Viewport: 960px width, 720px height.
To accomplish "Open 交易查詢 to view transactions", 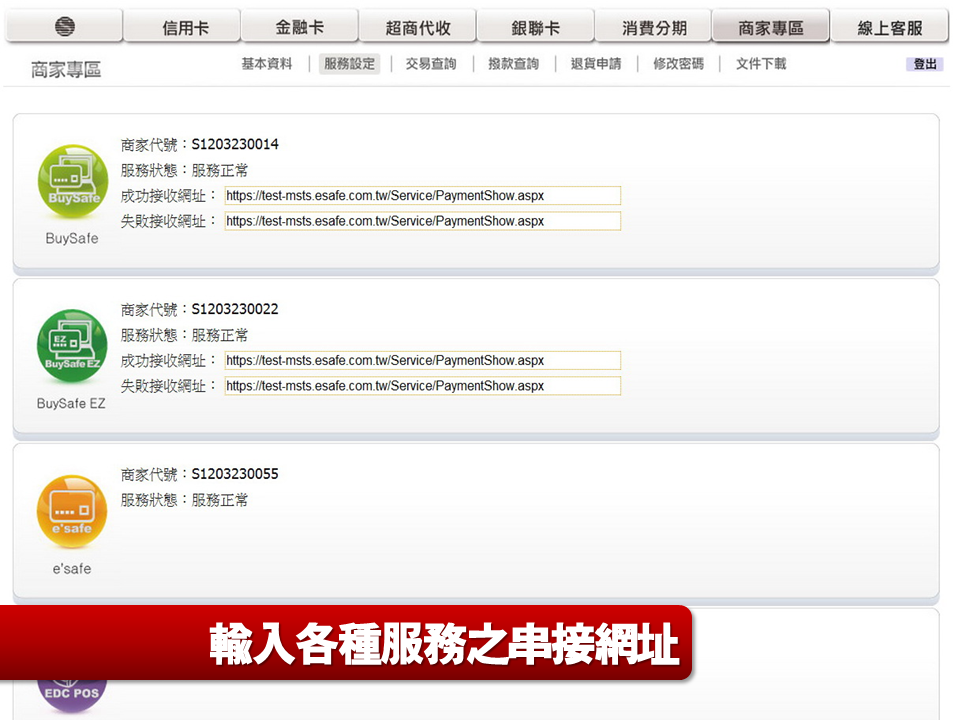I will 430,64.
